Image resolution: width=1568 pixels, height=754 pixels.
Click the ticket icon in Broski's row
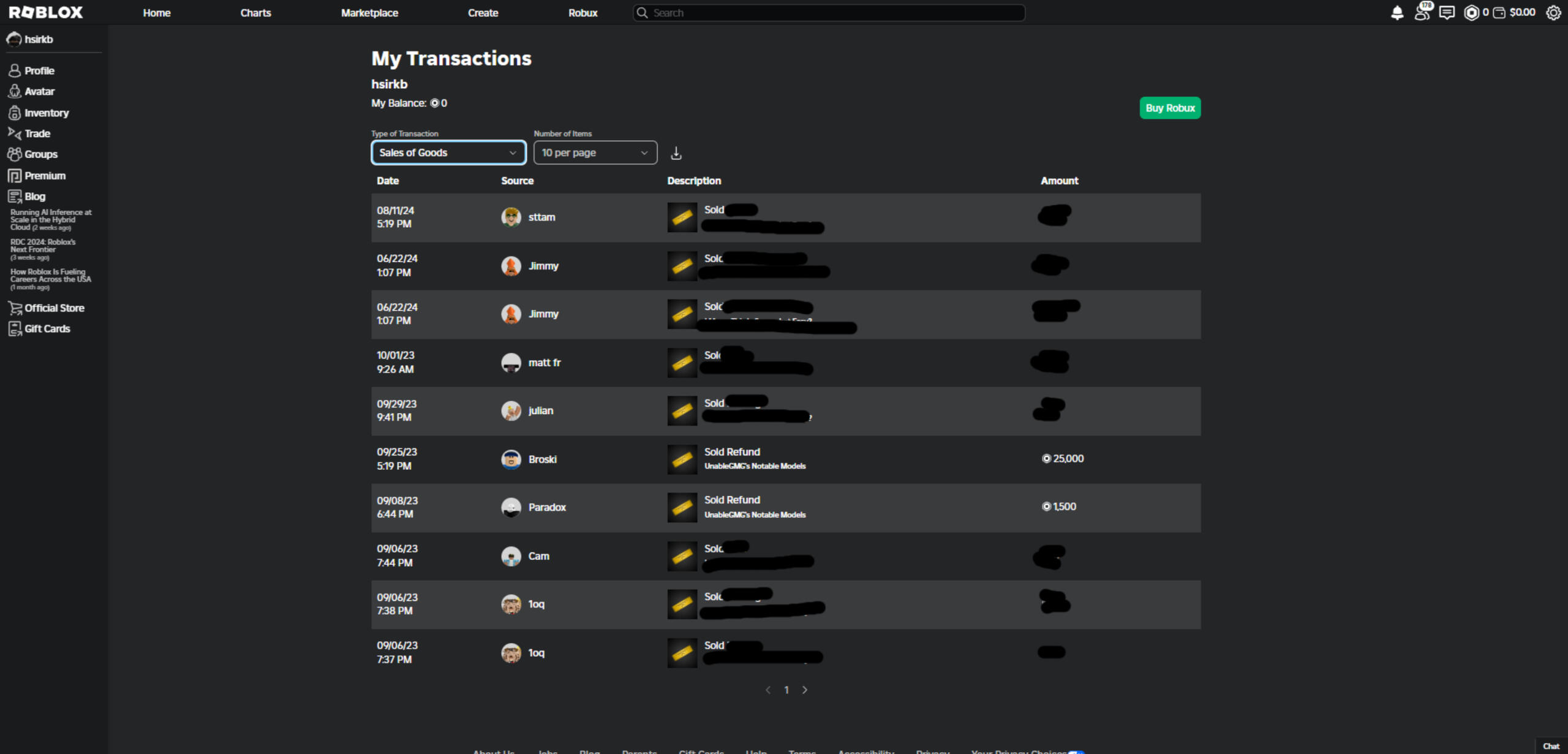click(682, 459)
